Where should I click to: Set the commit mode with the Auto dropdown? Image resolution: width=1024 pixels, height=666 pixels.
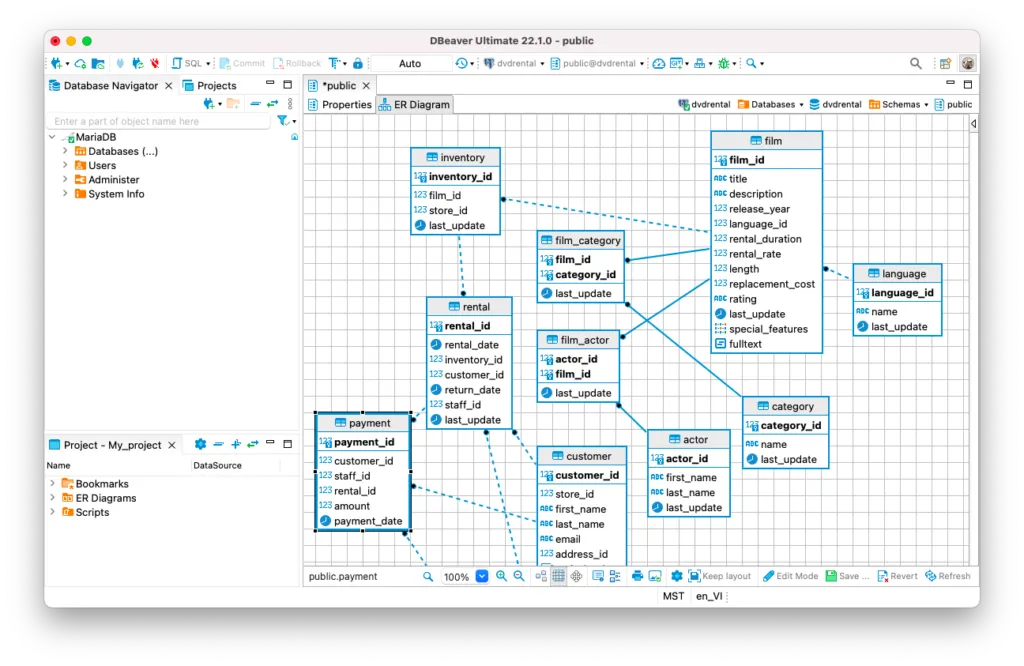click(409, 62)
